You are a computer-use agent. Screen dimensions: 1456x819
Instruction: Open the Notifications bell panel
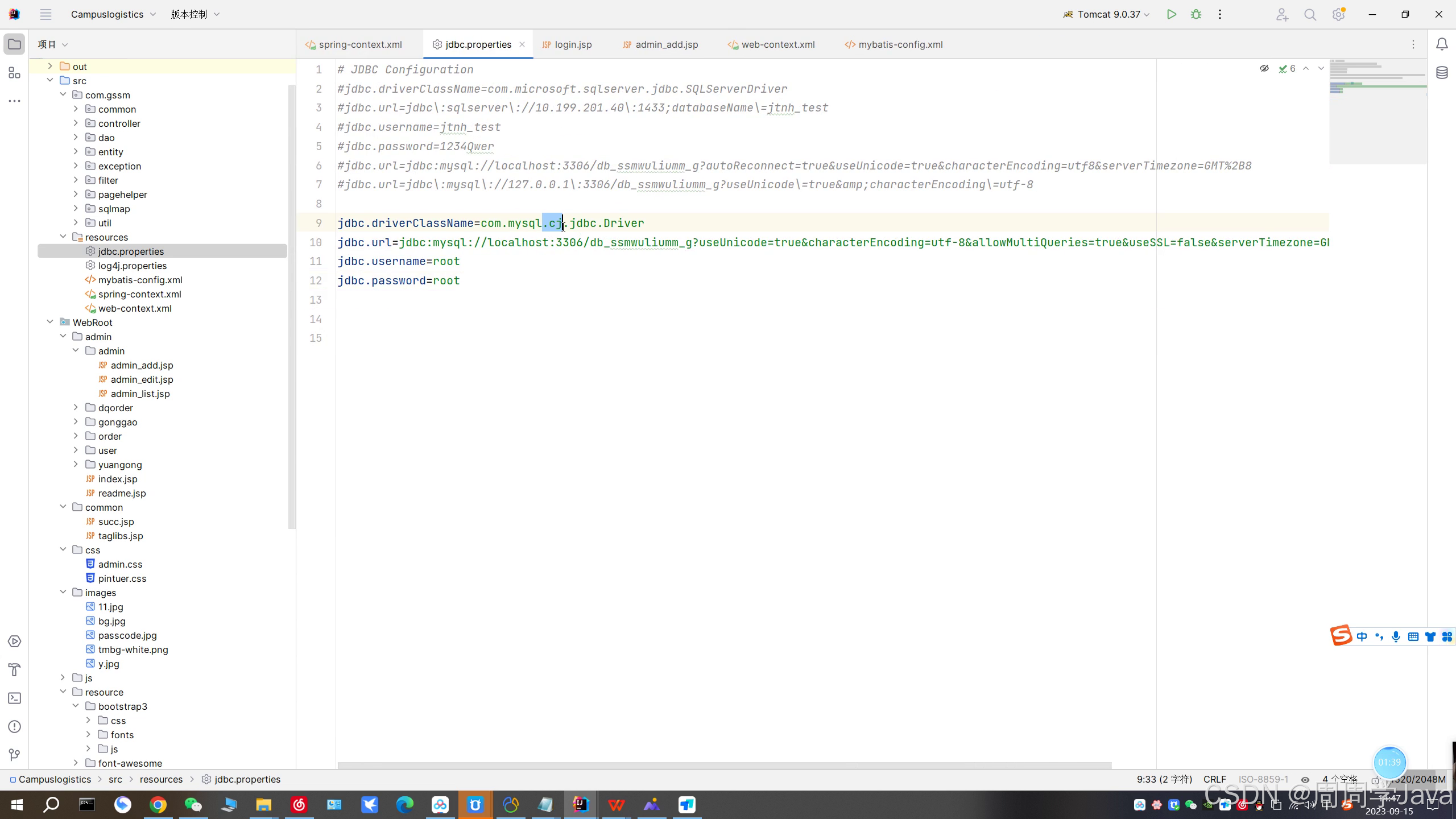tap(1442, 44)
